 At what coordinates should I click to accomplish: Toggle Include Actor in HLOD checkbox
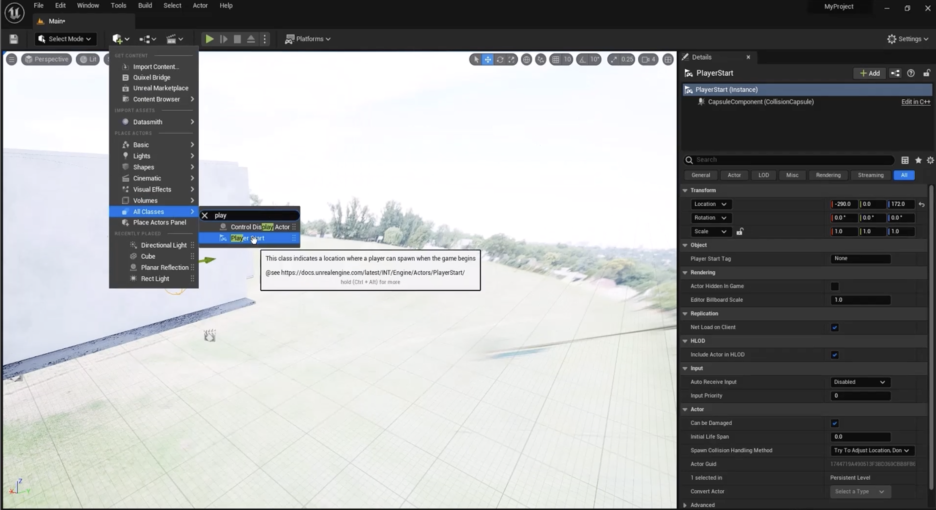tap(835, 355)
